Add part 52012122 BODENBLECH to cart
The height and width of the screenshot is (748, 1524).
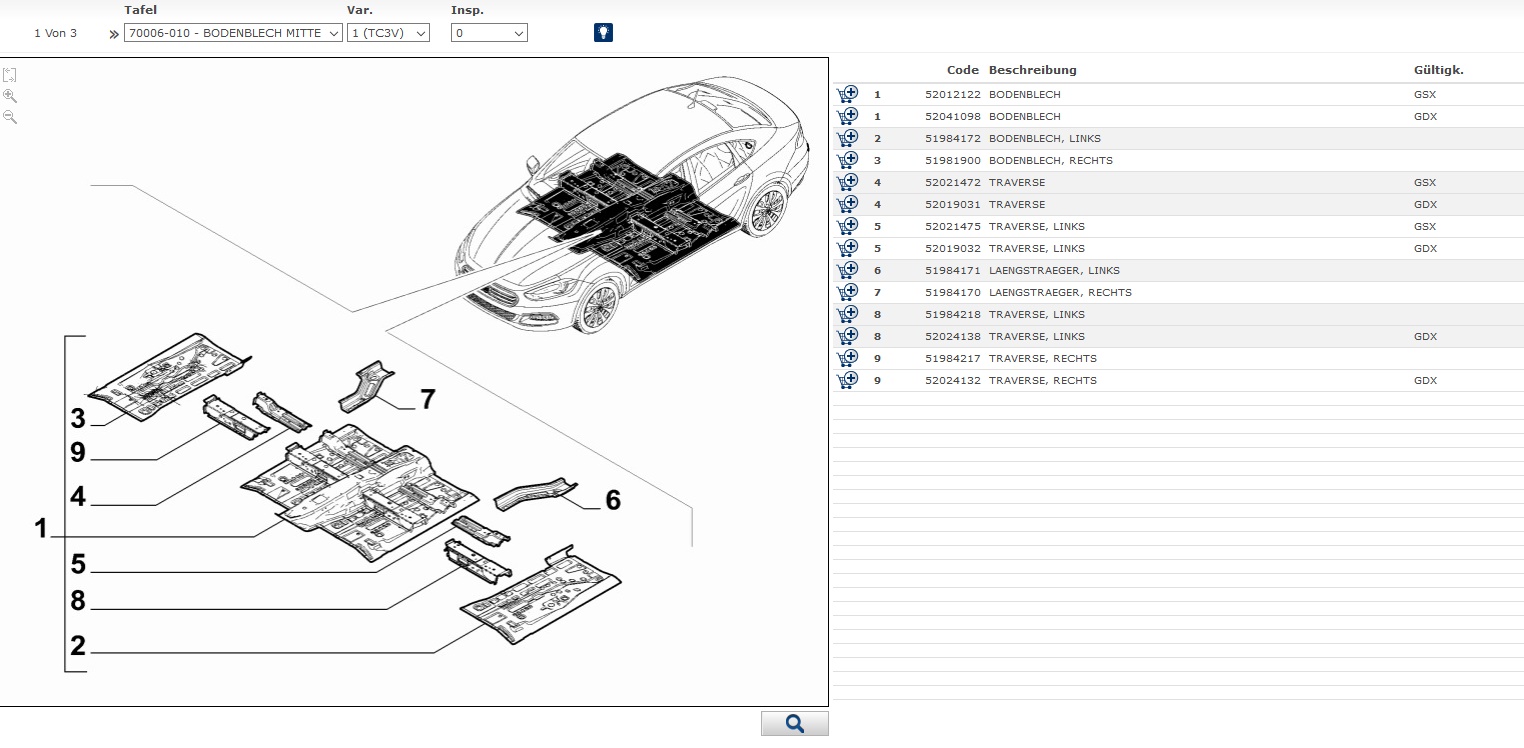coord(847,94)
